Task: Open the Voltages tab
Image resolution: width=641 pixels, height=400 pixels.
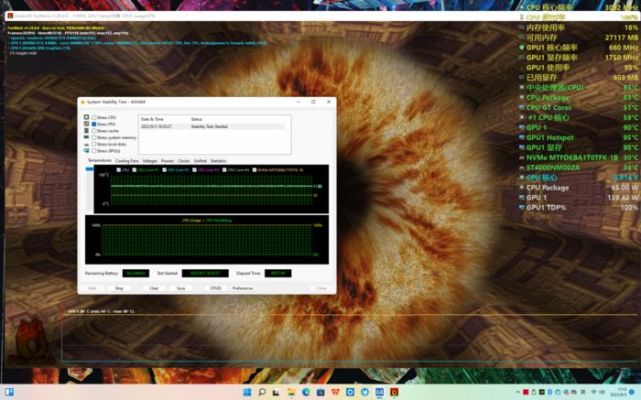Action: pos(150,161)
